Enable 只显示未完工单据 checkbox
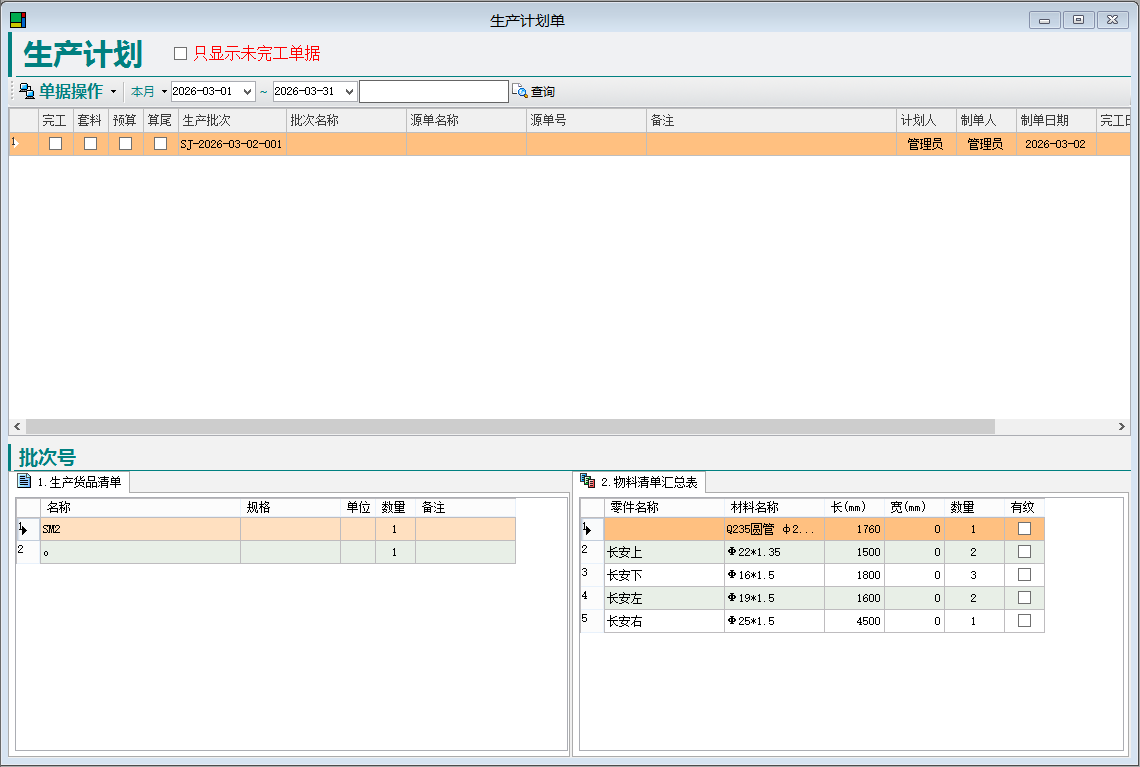This screenshot has width=1140, height=767. click(x=181, y=54)
